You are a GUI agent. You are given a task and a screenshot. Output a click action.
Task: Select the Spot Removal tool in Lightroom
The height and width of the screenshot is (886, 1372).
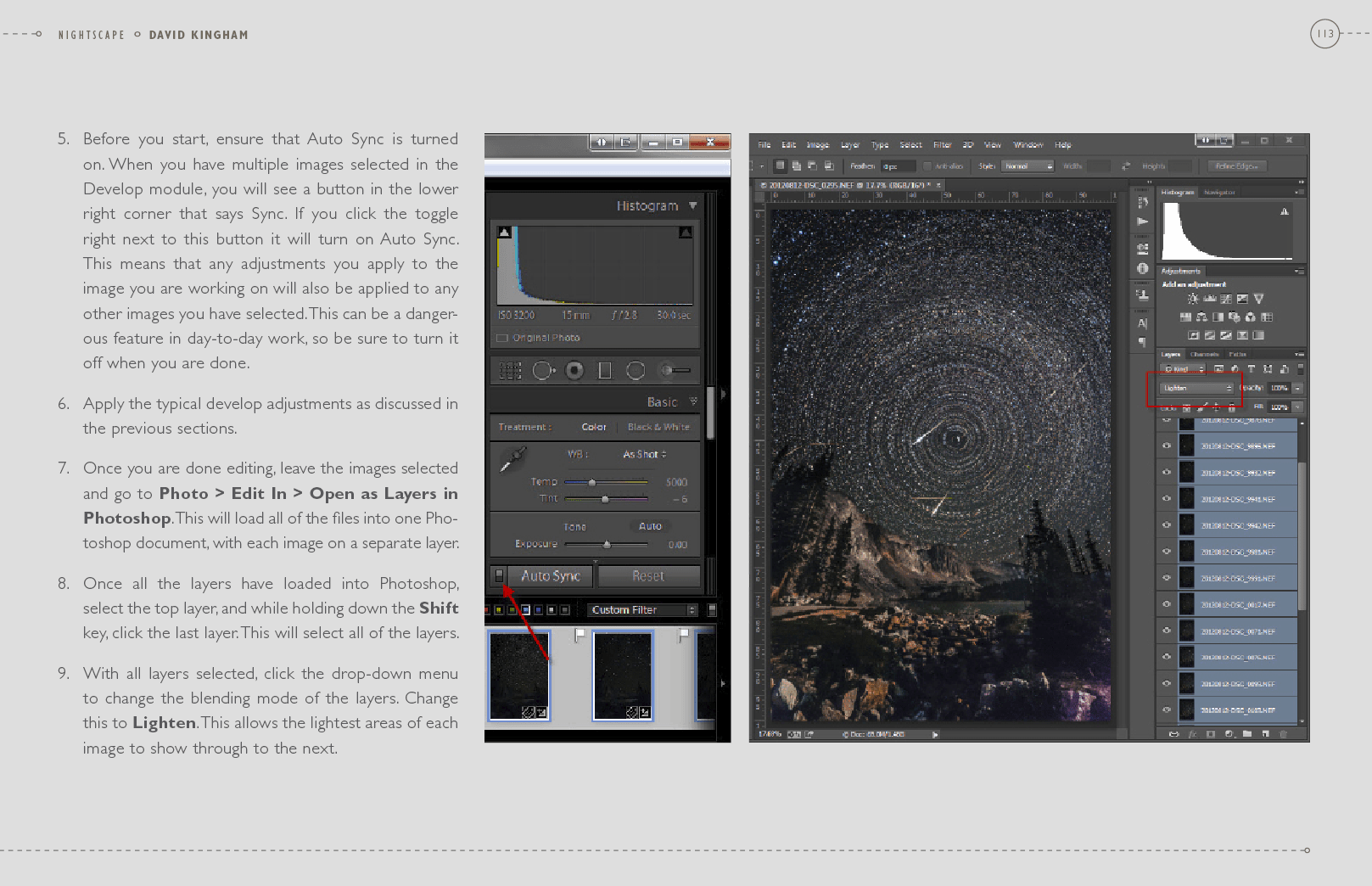pyautogui.click(x=543, y=371)
